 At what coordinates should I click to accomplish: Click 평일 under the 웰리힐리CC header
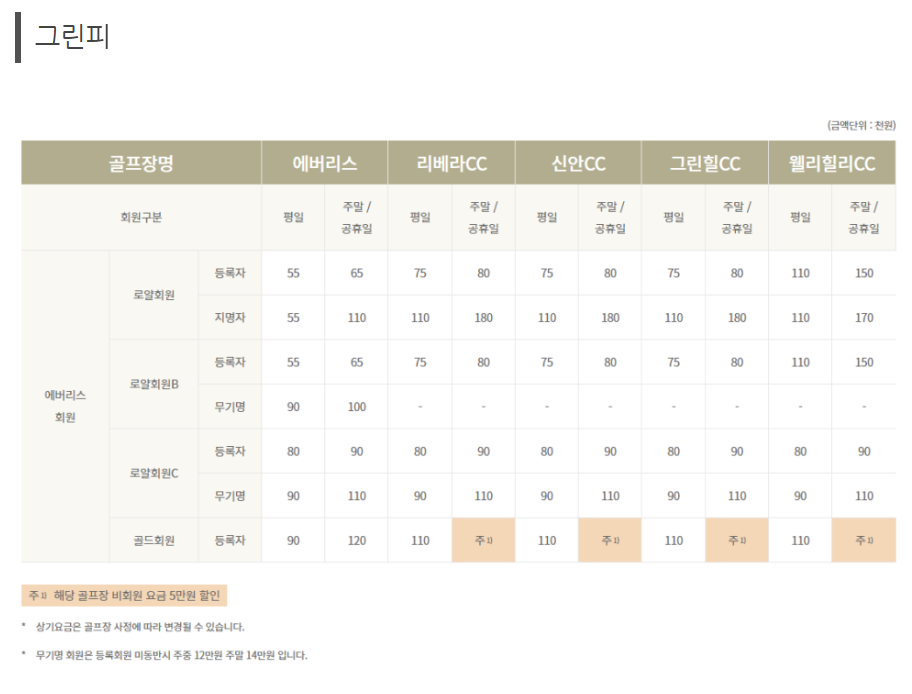click(800, 218)
